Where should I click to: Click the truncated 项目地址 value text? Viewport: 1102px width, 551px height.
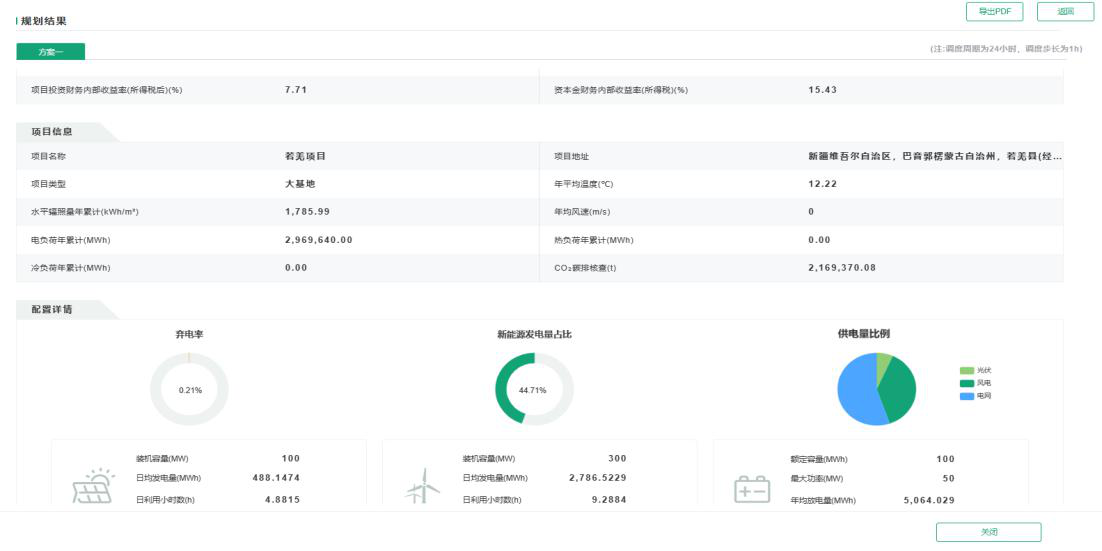pyautogui.click(x=934, y=156)
